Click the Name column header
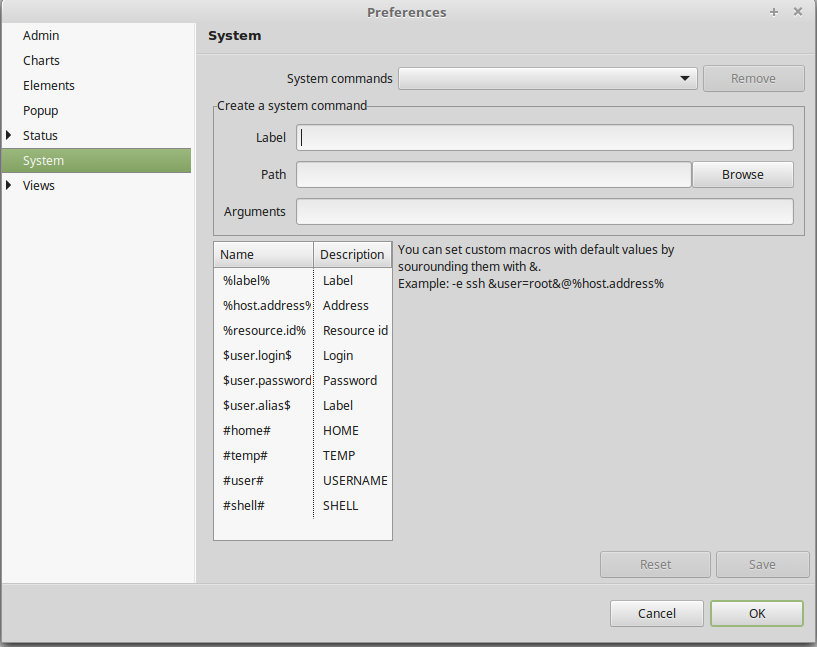The width and height of the screenshot is (817, 647). (262, 254)
